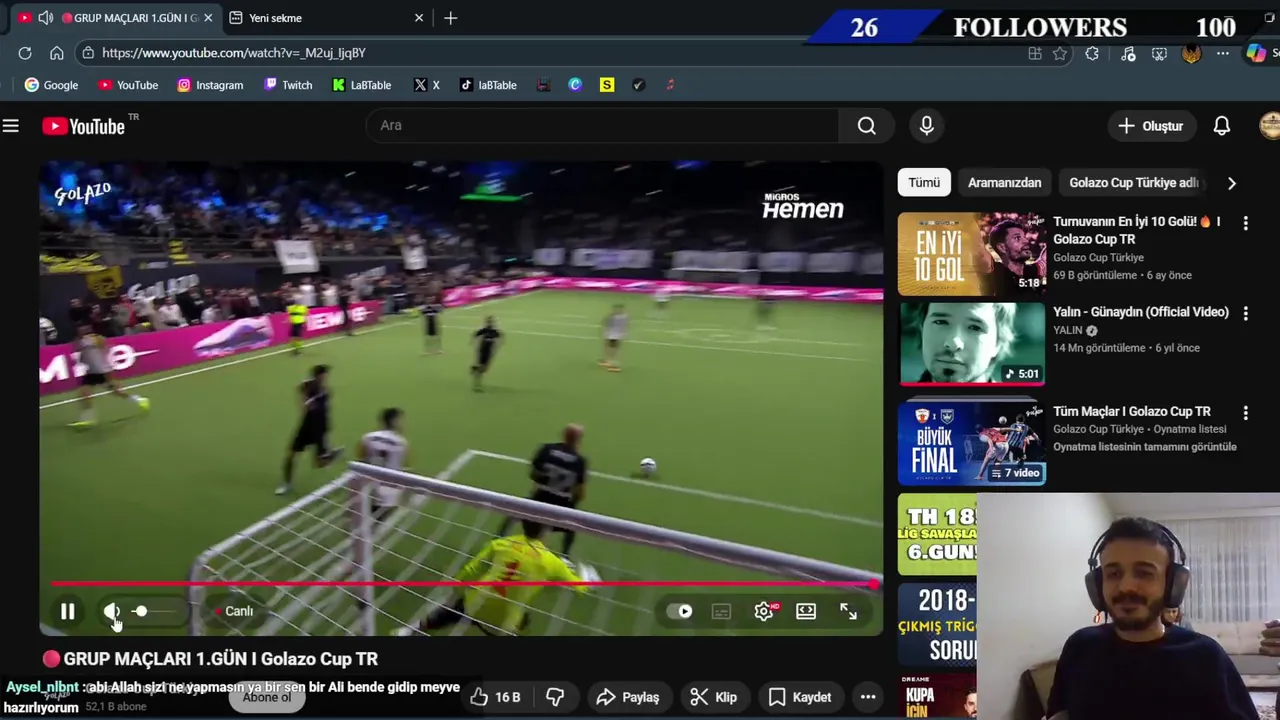Viewport: 1280px width, 720px height.
Task: Close the GRUP MAÇLARI 1.GÜN tab
Action: (208, 18)
